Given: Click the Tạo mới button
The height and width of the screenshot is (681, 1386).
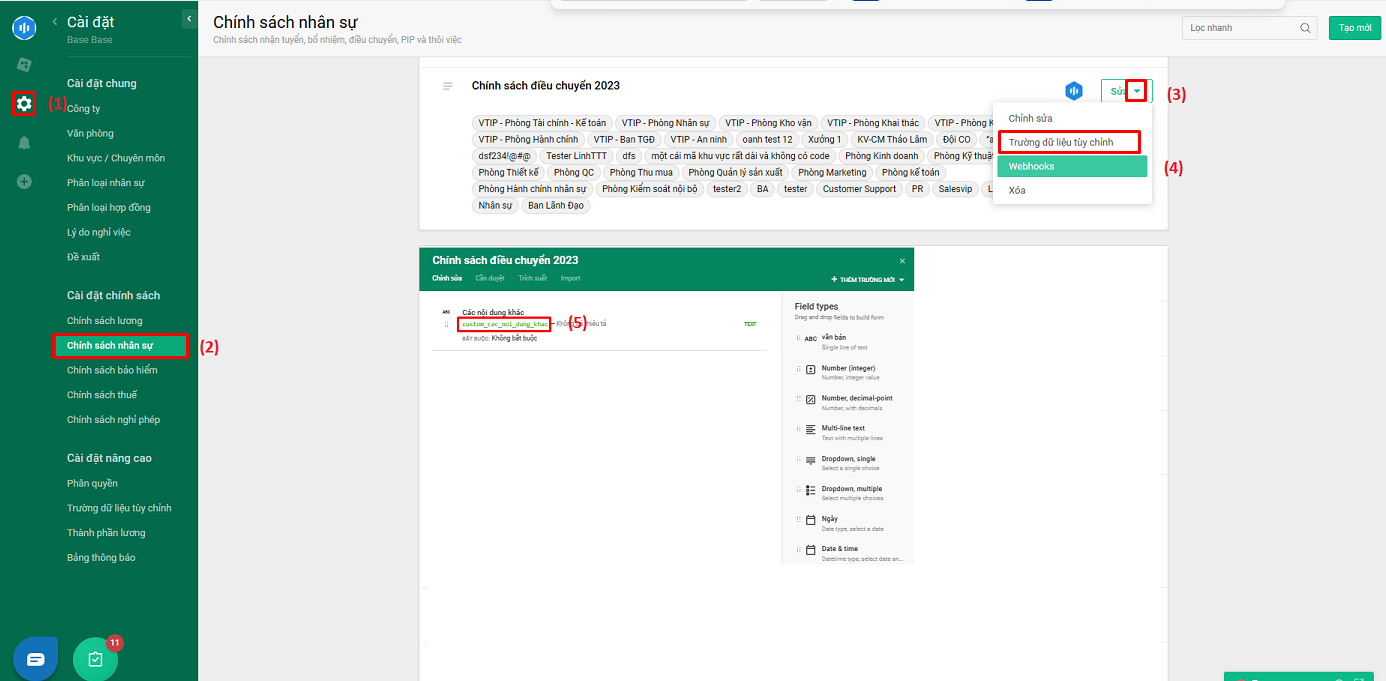Looking at the screenshot, I should pos(1354,28).
